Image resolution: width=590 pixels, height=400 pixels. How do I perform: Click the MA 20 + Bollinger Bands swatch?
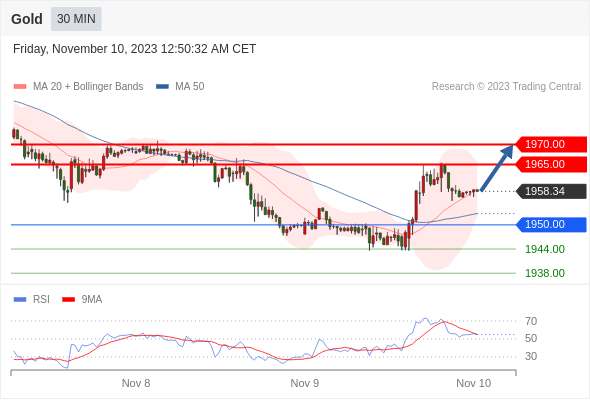(20, 87)
